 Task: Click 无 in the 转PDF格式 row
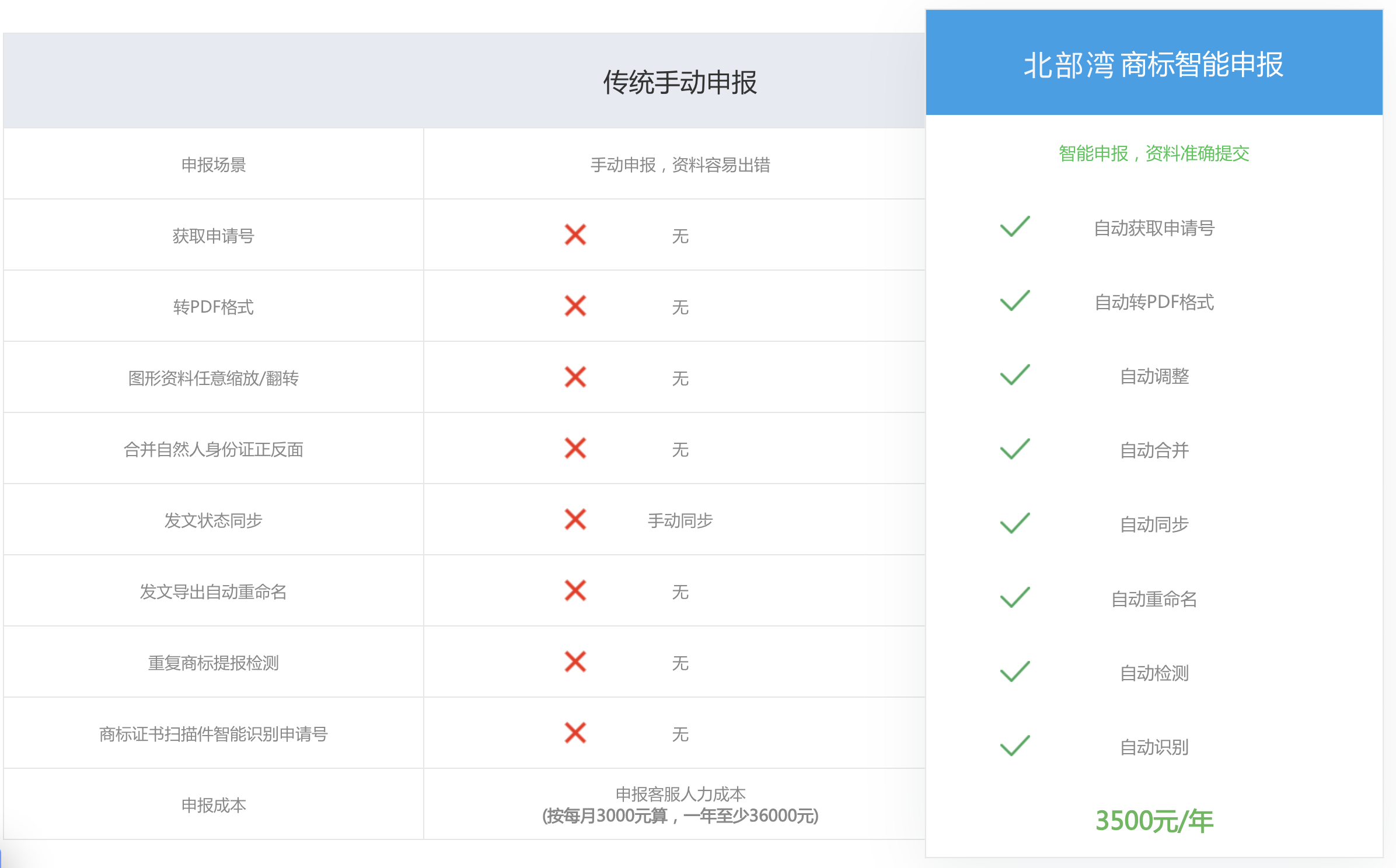680,307
